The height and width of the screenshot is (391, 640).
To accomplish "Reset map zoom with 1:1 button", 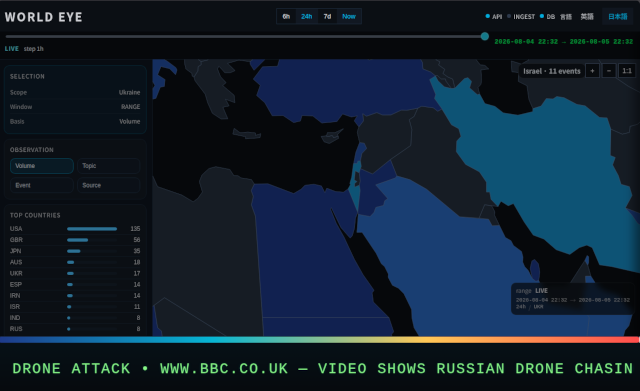I will pyautogui.click(x=627, y=71).
